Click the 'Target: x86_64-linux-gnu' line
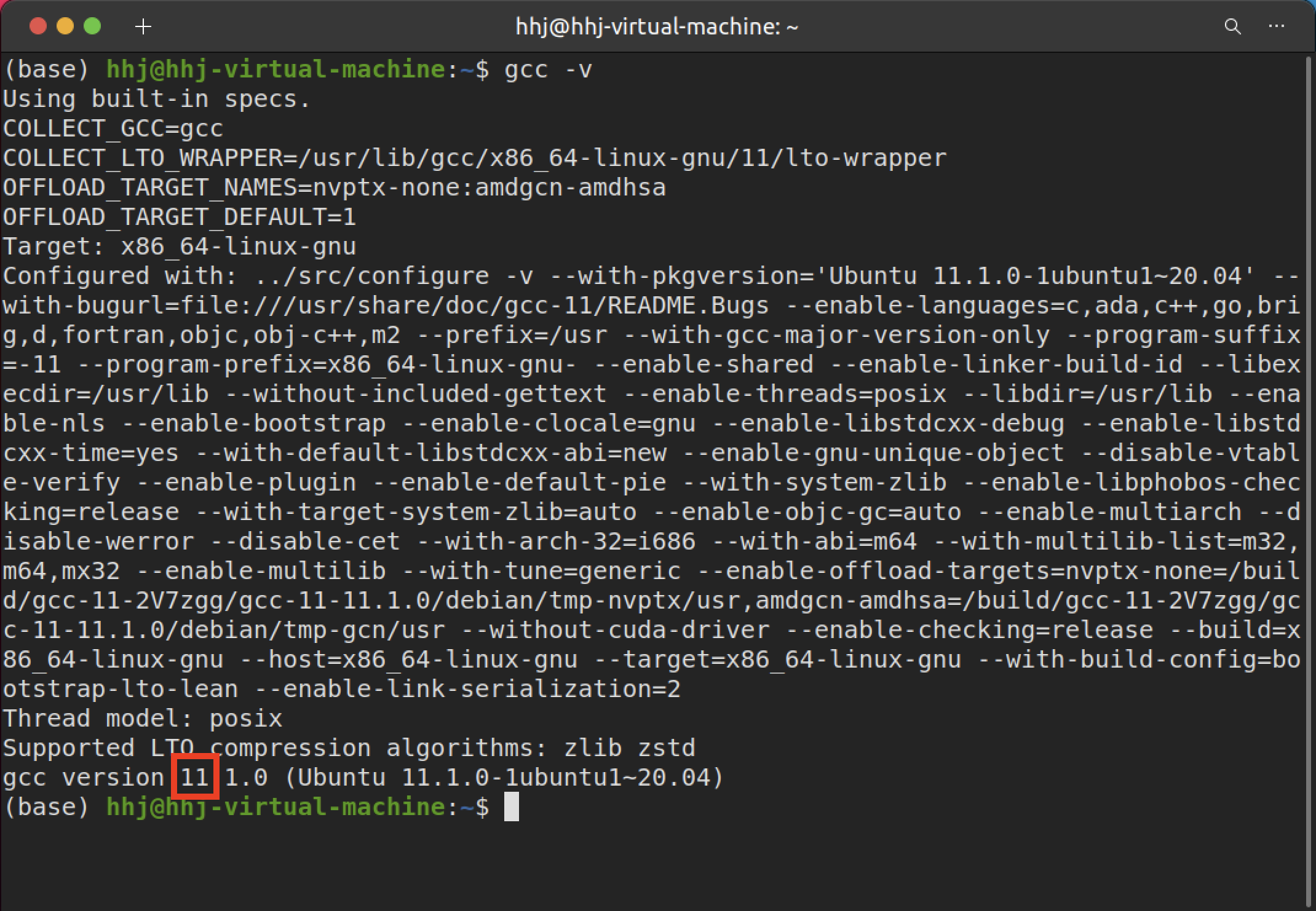The height and width of the screenshot is (911, 1316). click(180, 246)
